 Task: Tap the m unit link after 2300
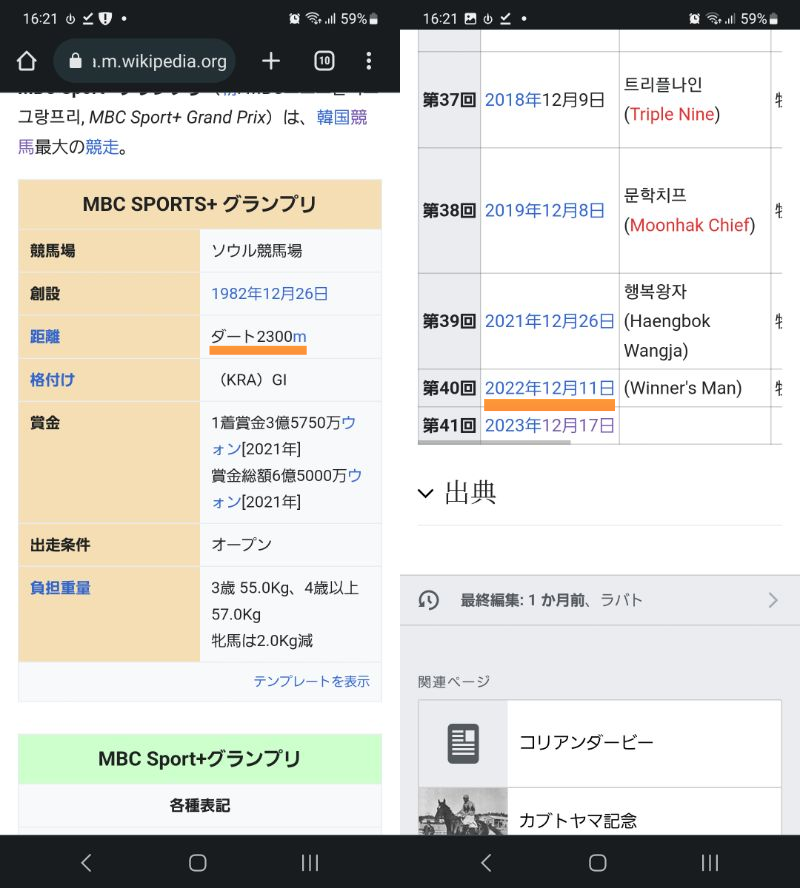[300, 336]
